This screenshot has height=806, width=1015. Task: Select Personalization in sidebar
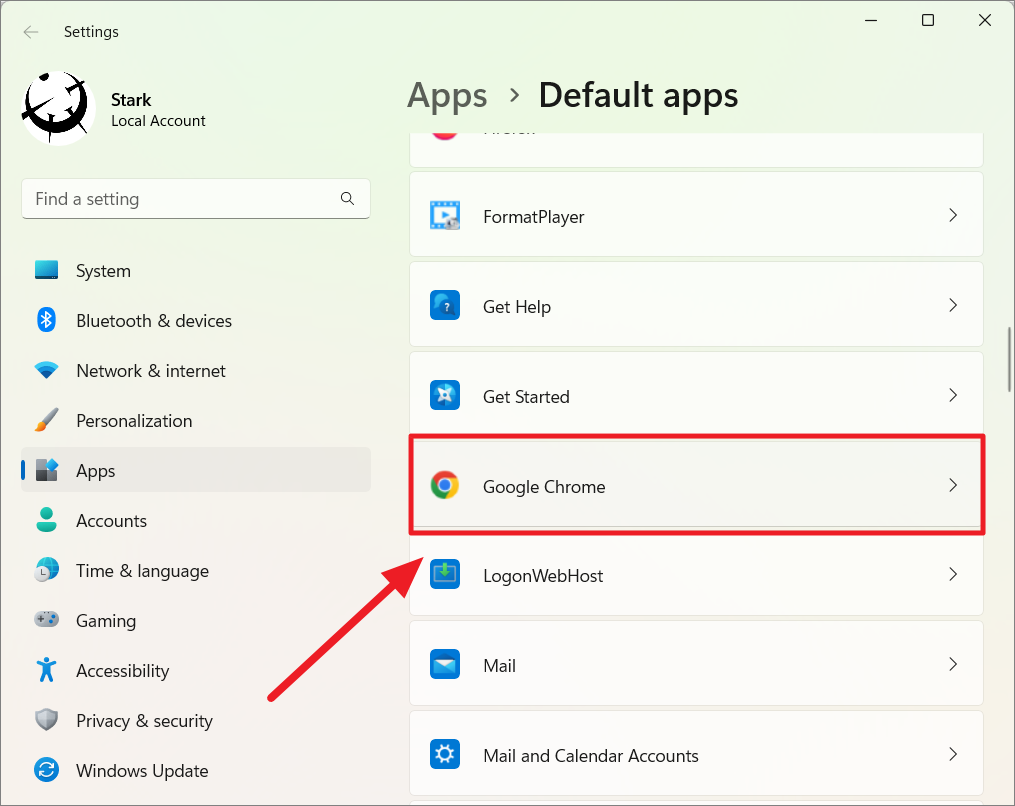pyautogui.click(x=195, y=420)
